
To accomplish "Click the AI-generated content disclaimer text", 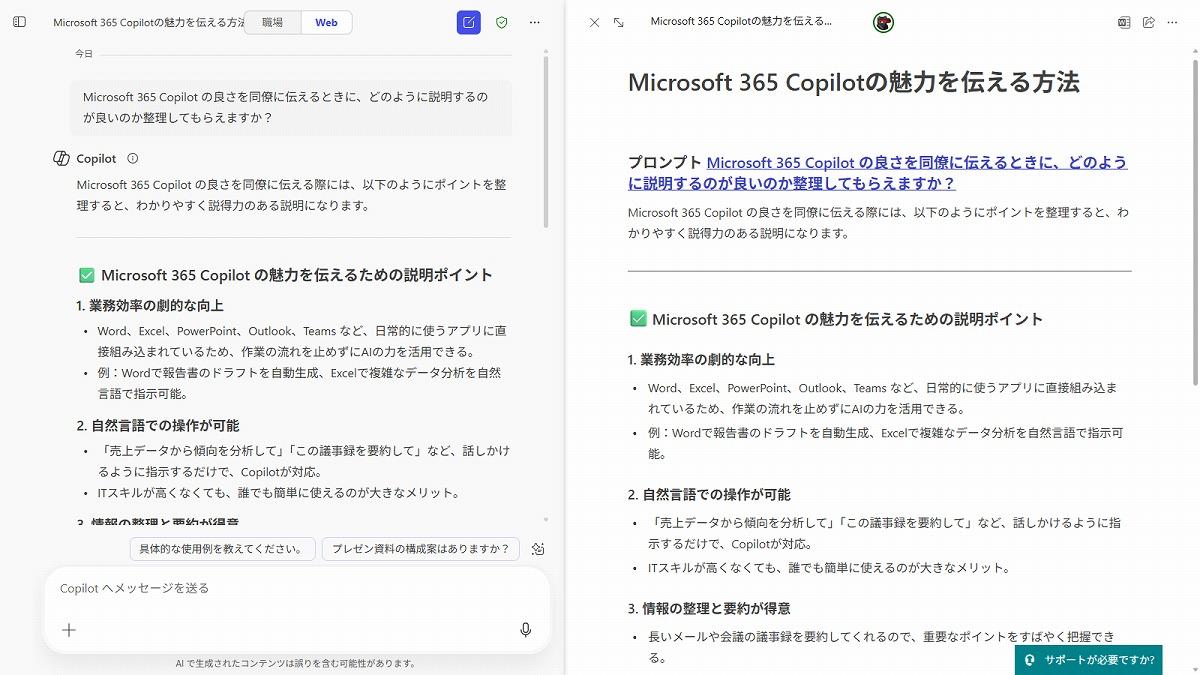I will (x=295, y=663).
